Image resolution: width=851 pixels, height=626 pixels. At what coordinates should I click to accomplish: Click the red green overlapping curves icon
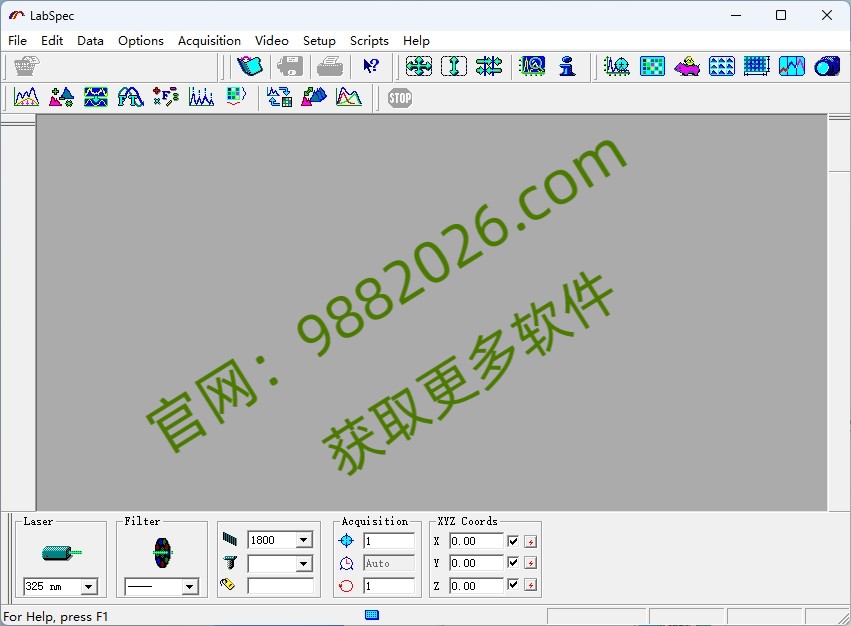(x=349, y=97)
